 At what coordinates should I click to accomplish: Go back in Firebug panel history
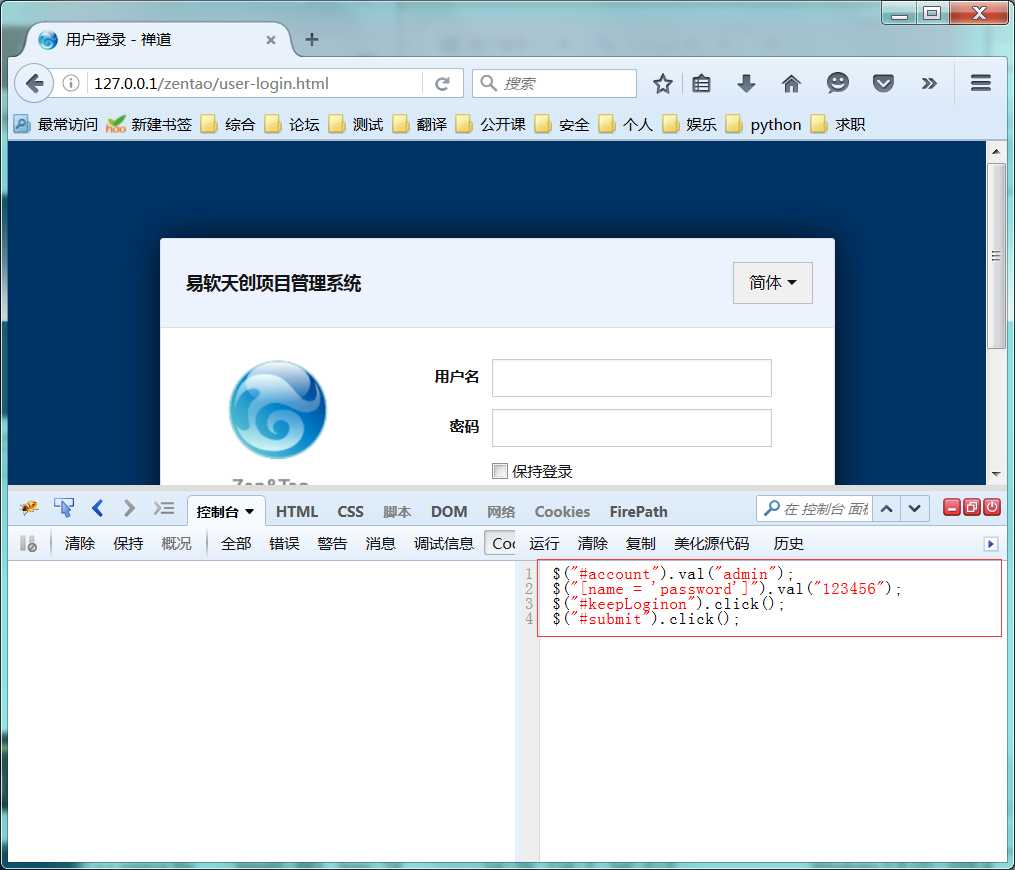pyautogui.click(x=98, y=508)
